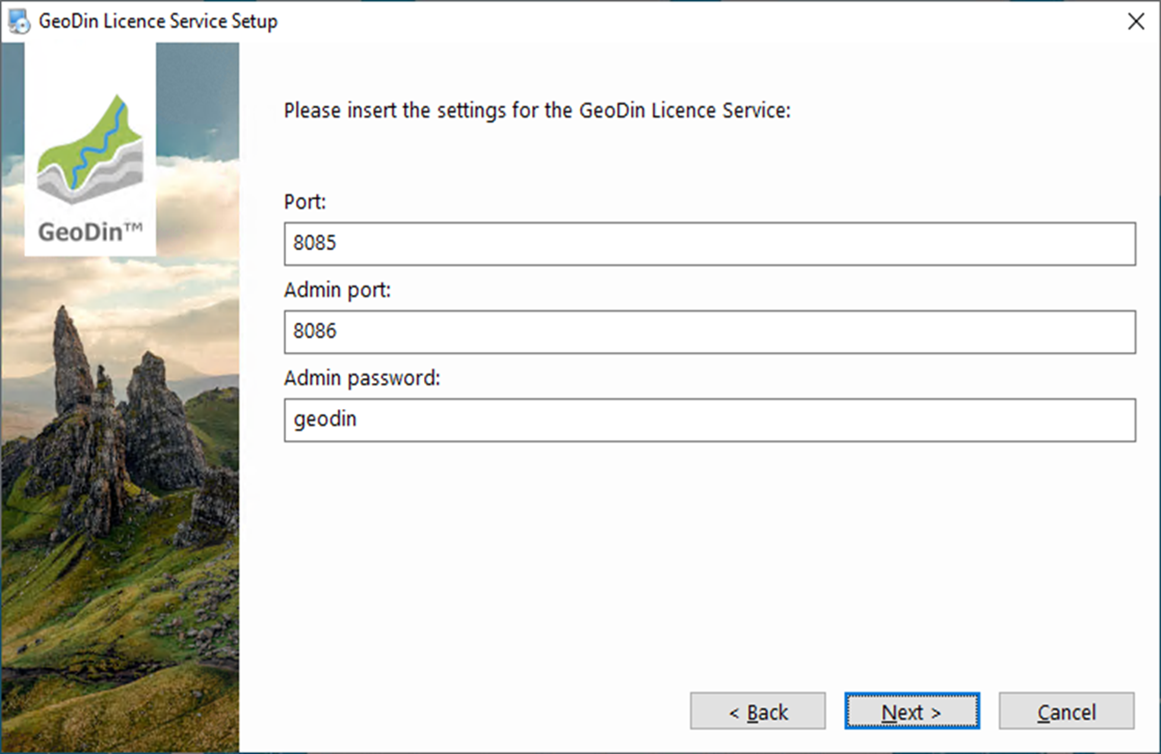Click the setup installer icon in title bar
Screen dimensions: 1161x754
point(19,21)
